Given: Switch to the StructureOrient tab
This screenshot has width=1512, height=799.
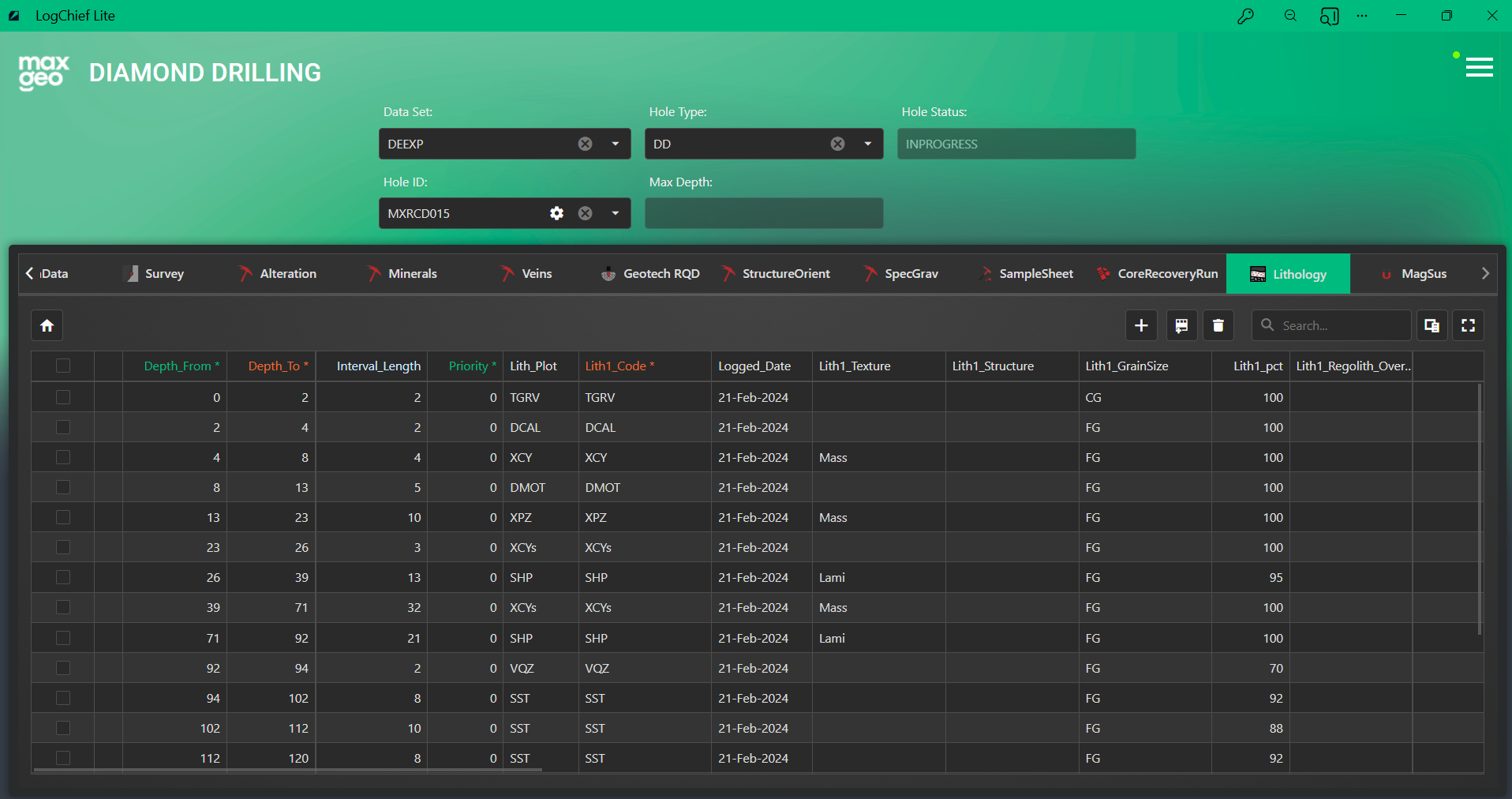Looking at the screenshot, I should tap(776, 273).
